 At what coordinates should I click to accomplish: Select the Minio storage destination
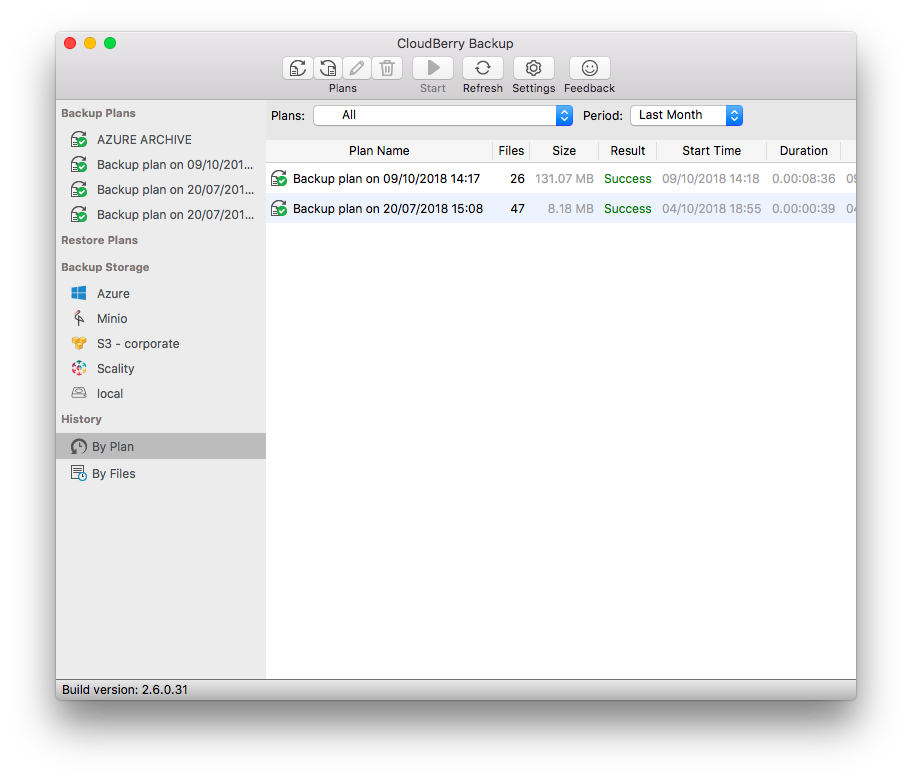pyautogui.click(x=112, y=318)
